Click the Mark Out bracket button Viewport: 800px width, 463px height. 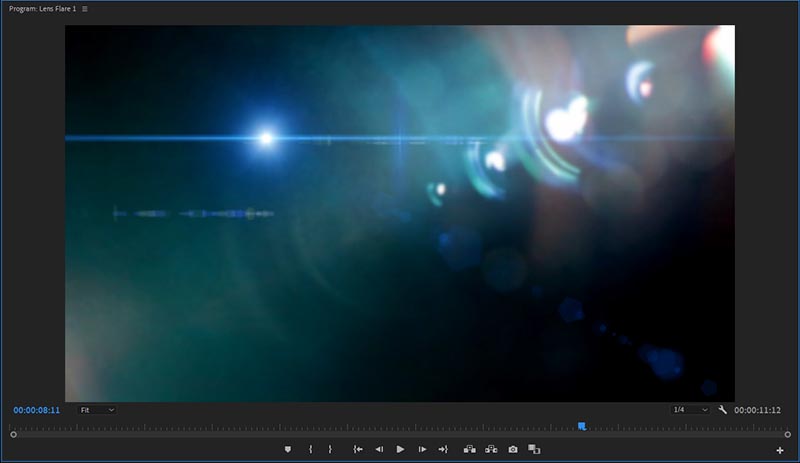tap(330, 449)
